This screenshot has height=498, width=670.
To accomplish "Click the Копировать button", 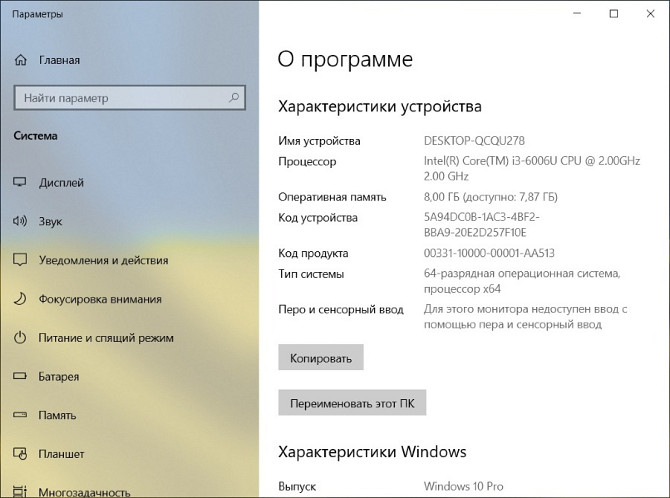I will (x=321, y=357).
